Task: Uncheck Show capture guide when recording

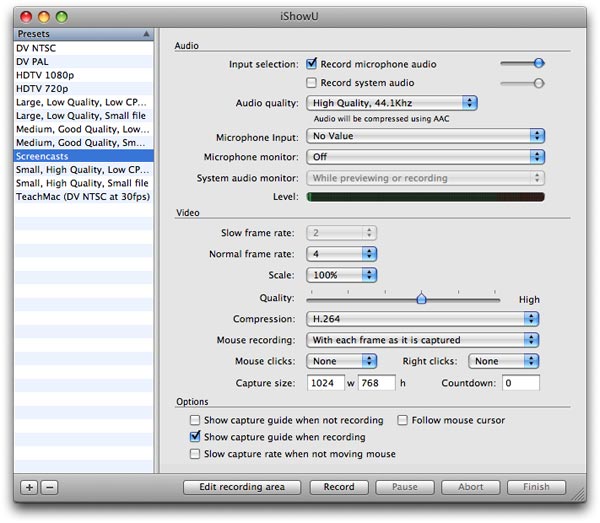Action: (195, 437)
